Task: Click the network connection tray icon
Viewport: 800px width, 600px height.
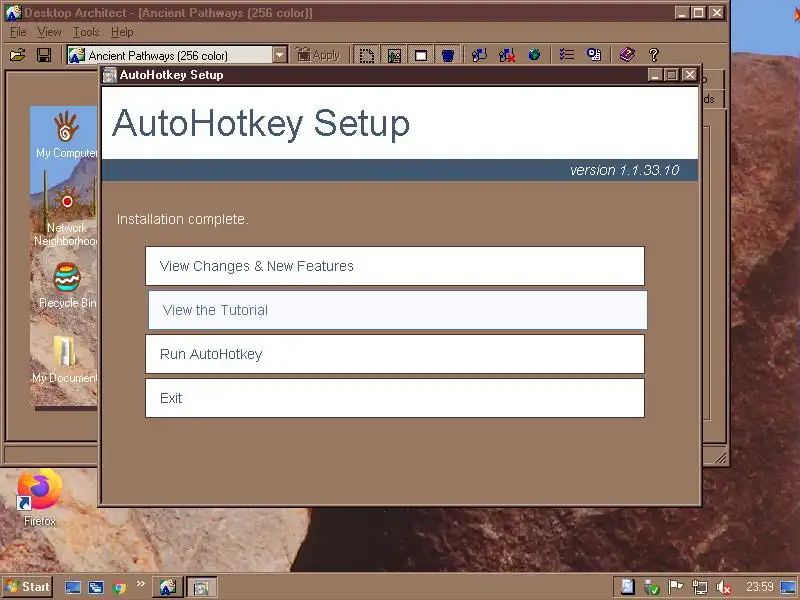Action: pyautogui.click(x=699, y=587)
